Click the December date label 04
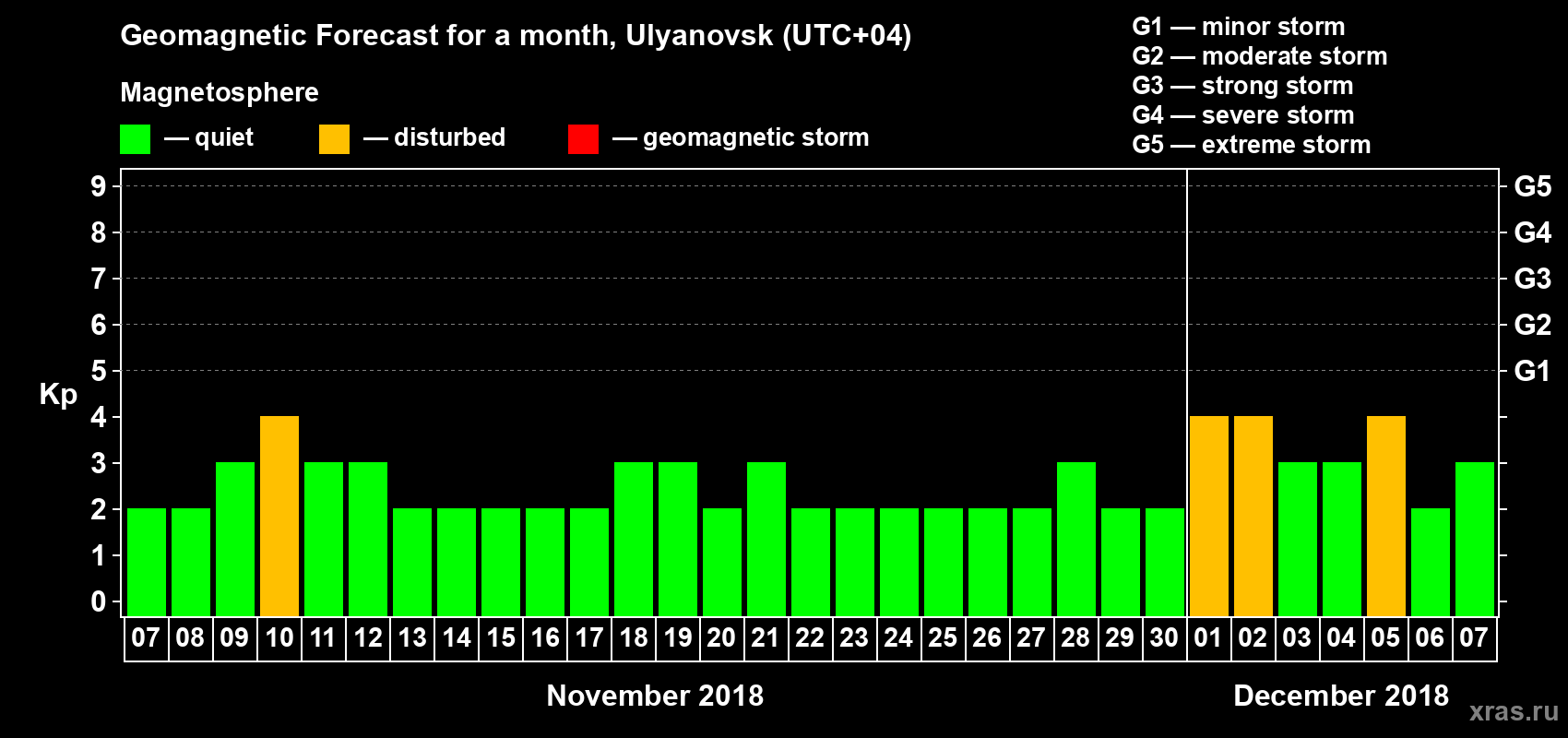 [1341, 637]
